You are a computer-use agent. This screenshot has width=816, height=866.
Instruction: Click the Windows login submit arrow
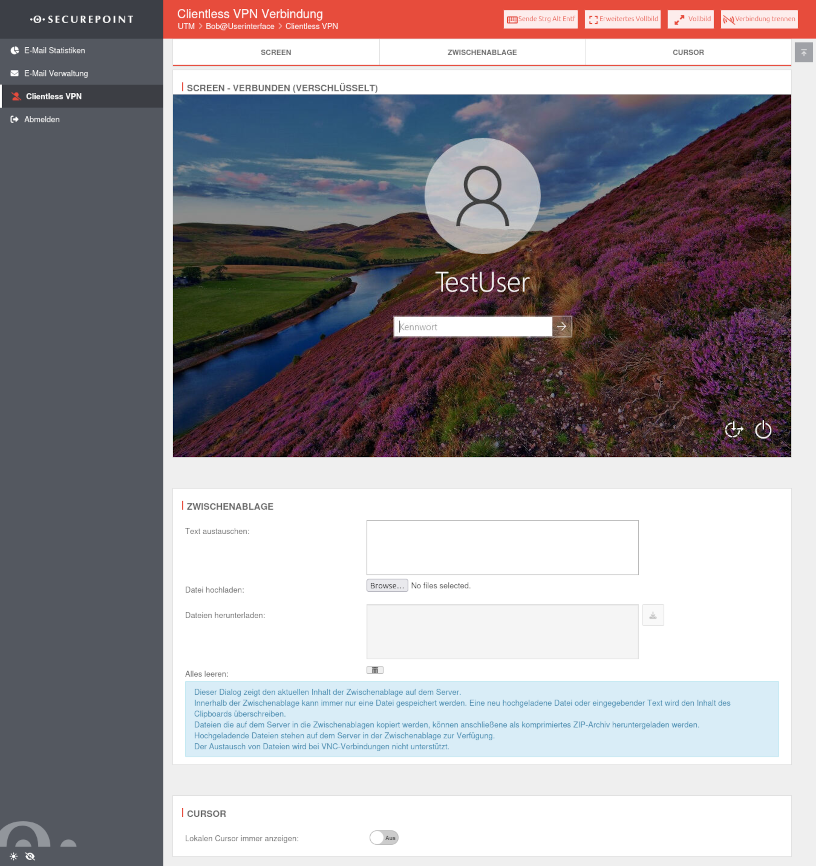(x=562, y=326)
